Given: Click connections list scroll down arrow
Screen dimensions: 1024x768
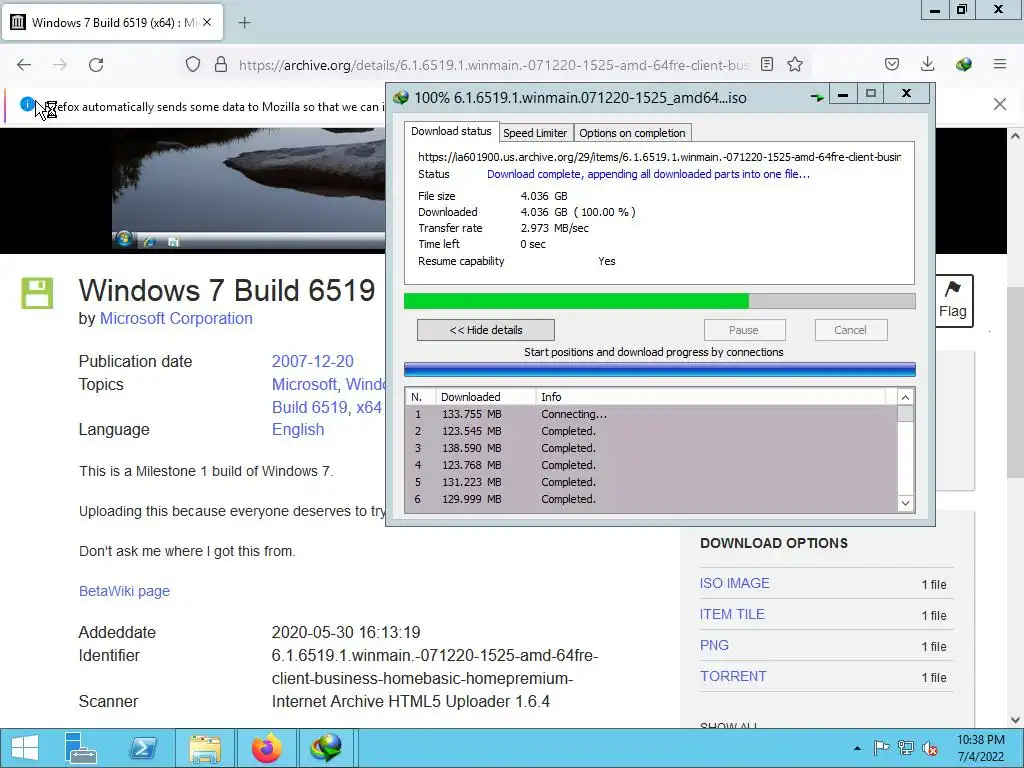Looking at the screenshot, I should point(905,503).
